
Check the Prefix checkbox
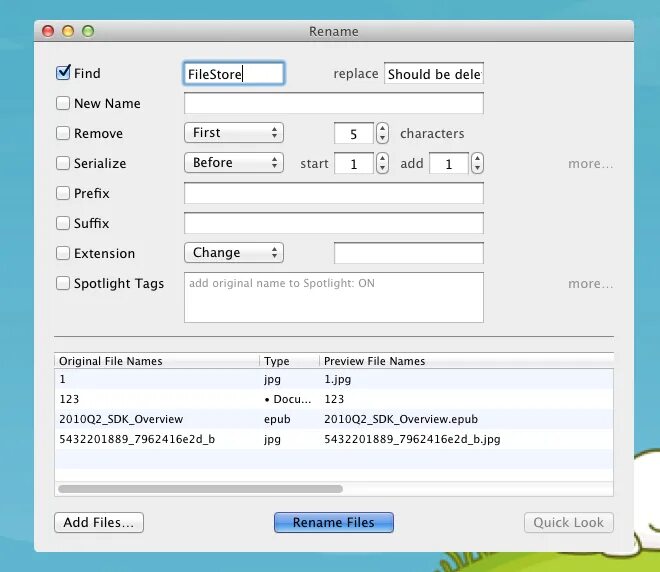(63, 193)
